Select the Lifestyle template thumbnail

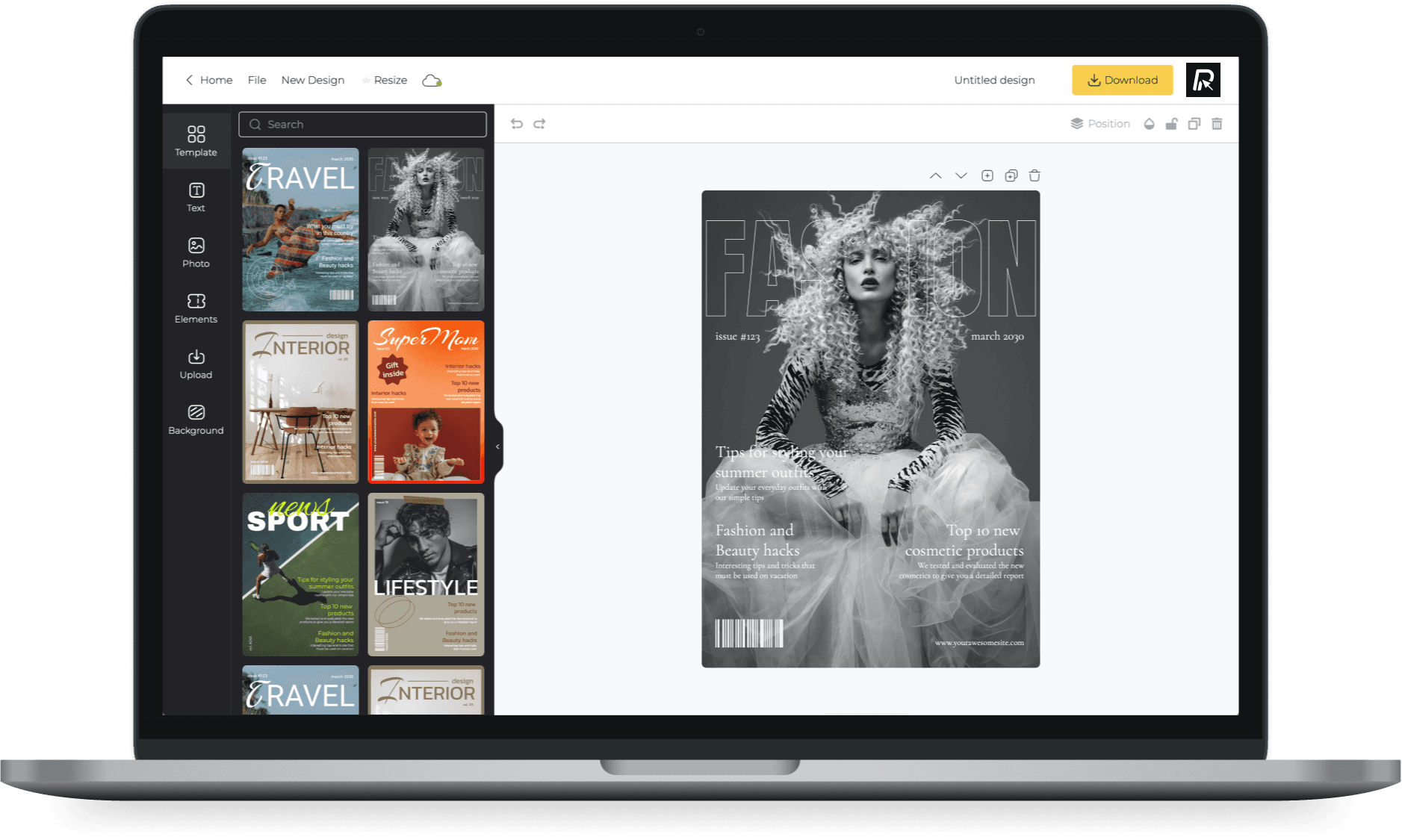(426, 574)
